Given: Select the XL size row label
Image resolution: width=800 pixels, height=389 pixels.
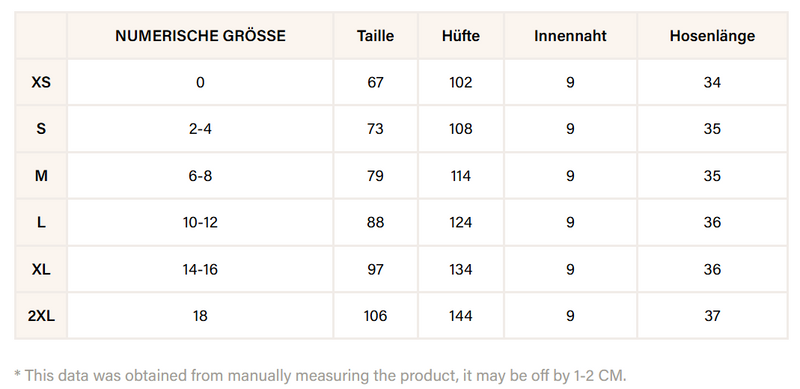Looking at the screenshot, I should click(x=41, y=269).
